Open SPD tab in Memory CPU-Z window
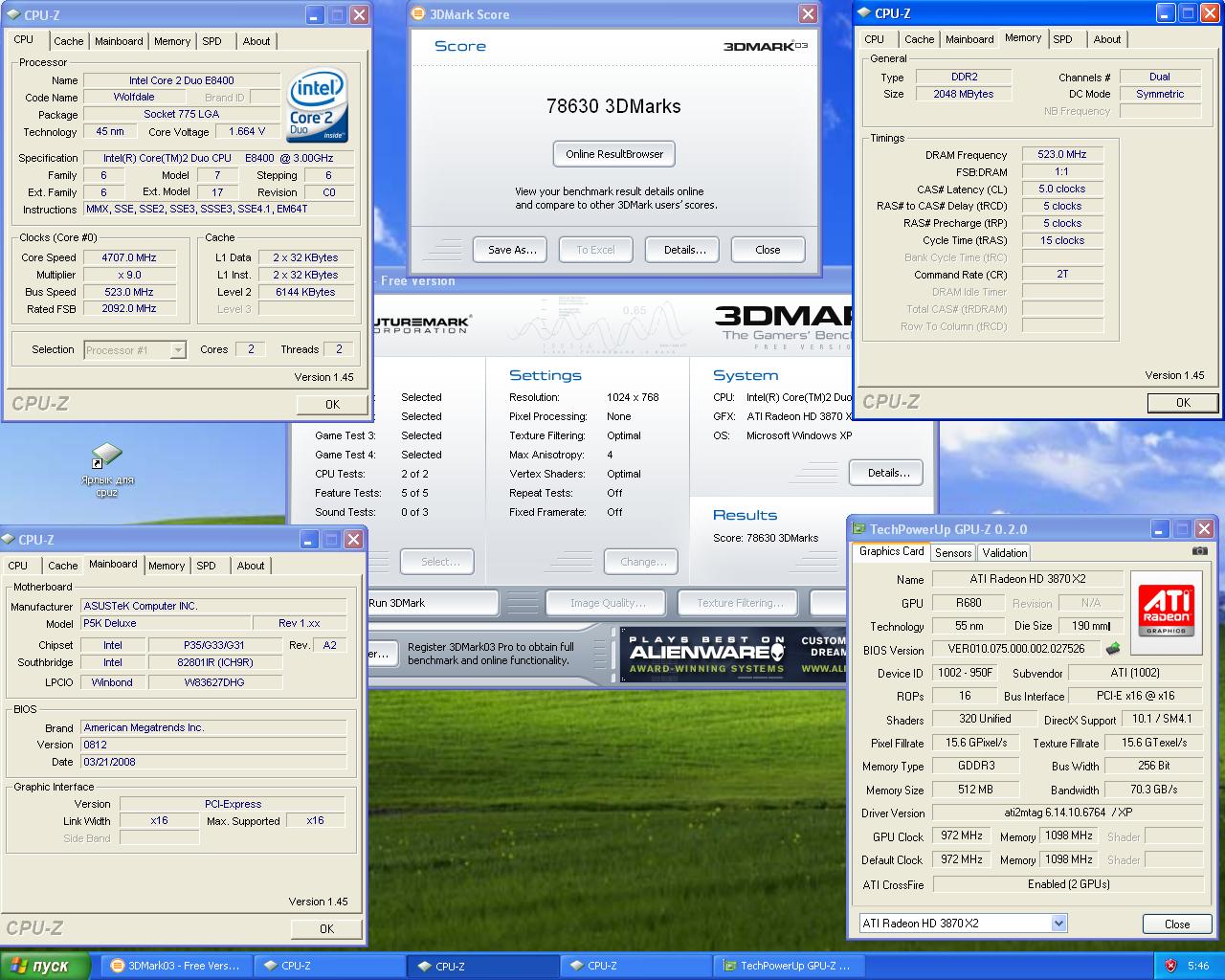The height and width of the screenshot is (980, 1225). (1063, 39)
